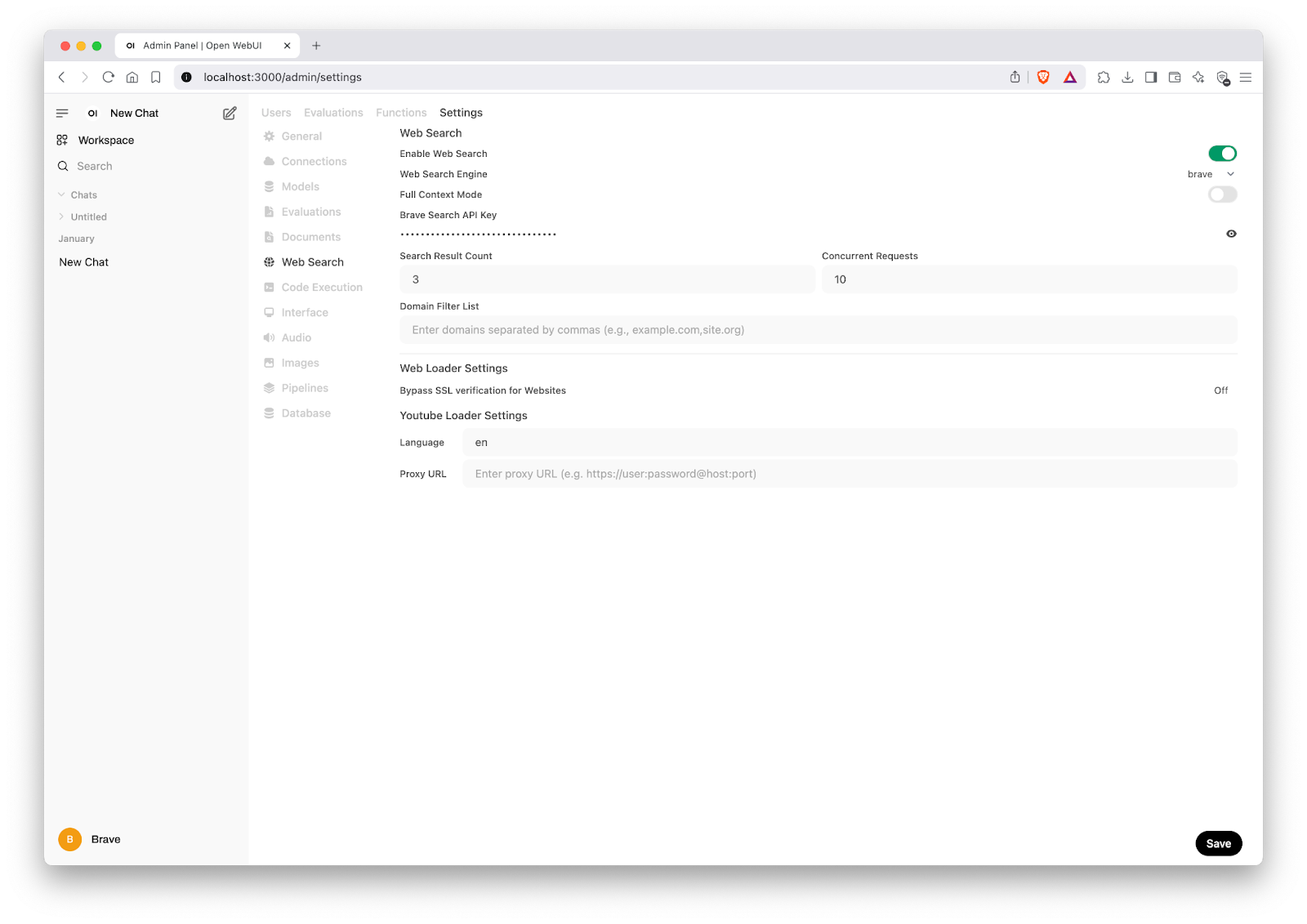This screenshot has width=1307, height=924.
Task: Click the Youtube Language field
Action: 850,443
